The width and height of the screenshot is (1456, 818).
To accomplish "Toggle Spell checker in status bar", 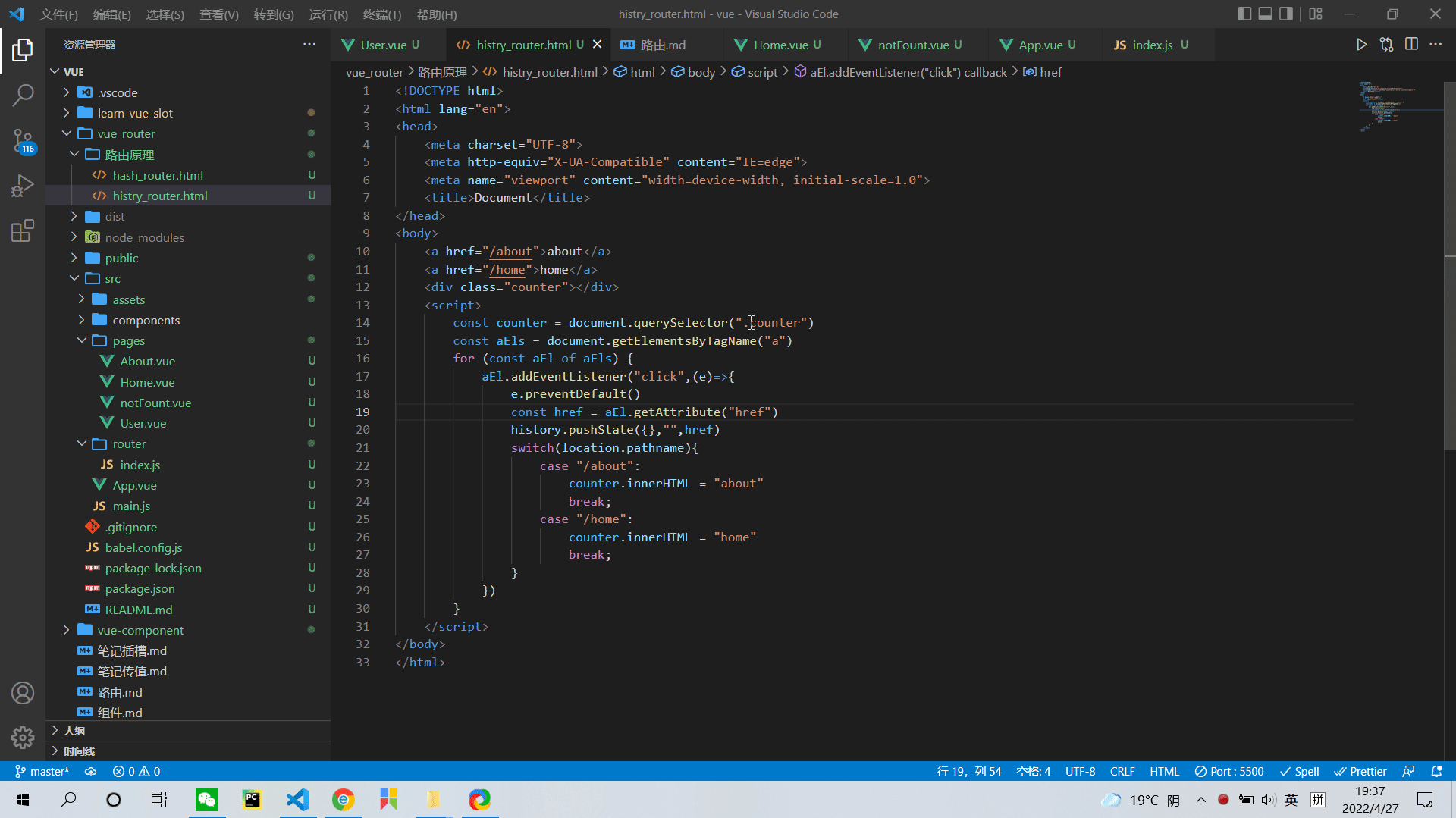I will (x=1299, y=771).
